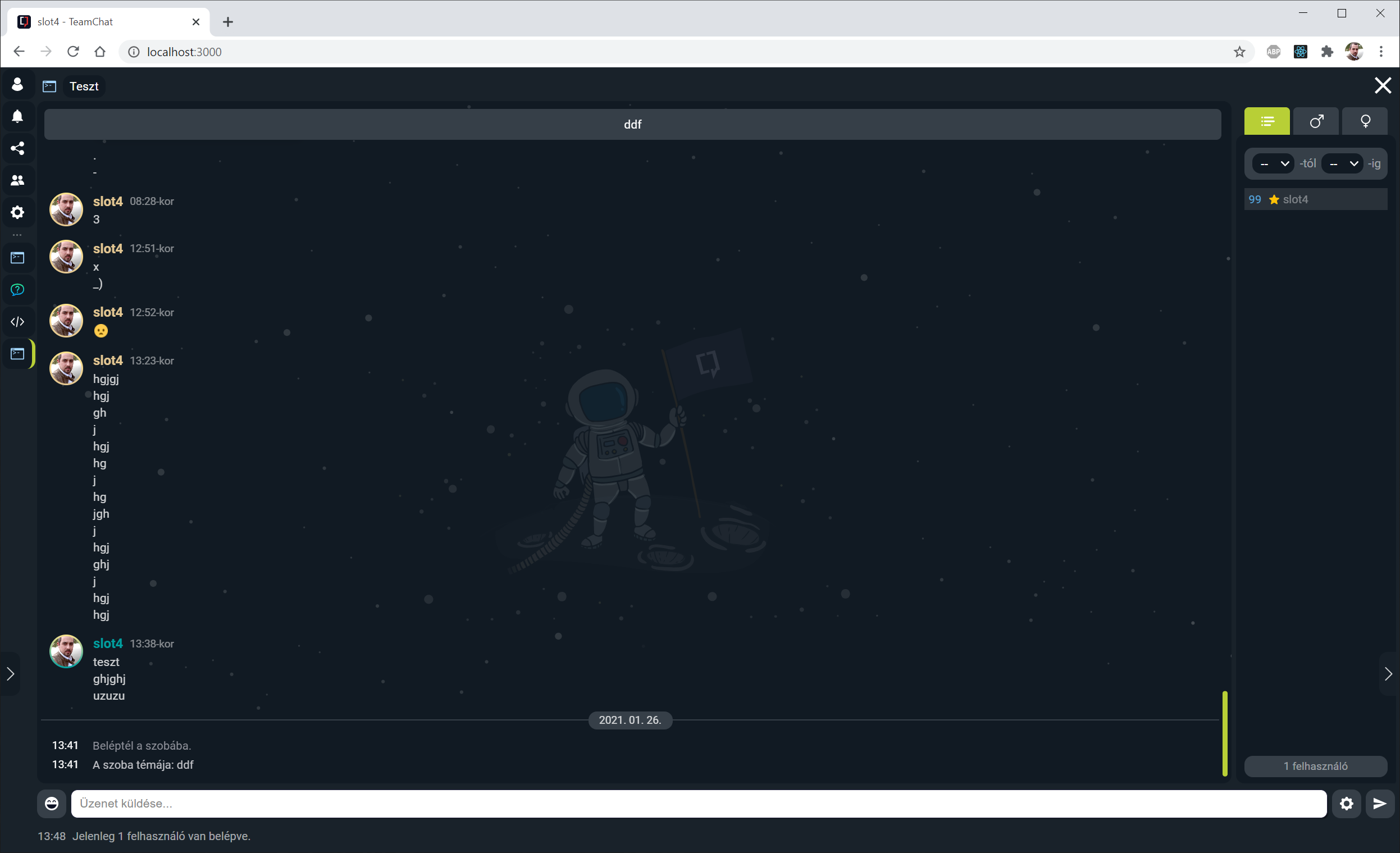The height and width of the screenshot is (853, 1400).
Task: Open settings gear in left sidebar
Action: [x=17, y=212]
